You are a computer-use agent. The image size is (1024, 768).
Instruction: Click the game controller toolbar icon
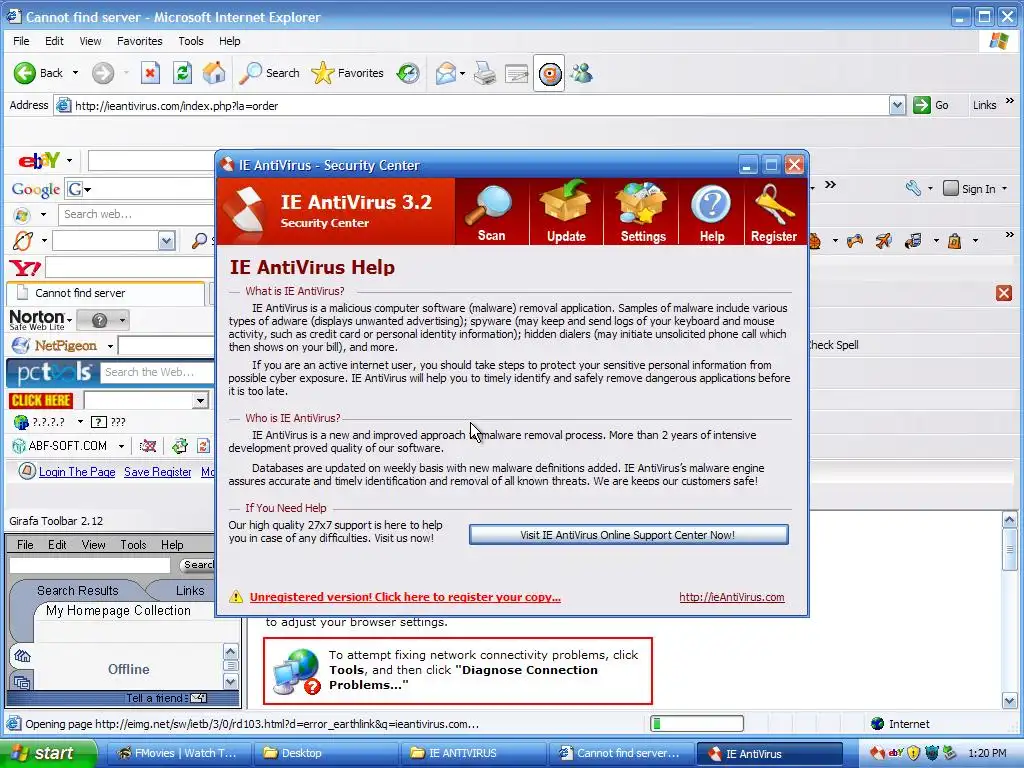click(855, 242)
